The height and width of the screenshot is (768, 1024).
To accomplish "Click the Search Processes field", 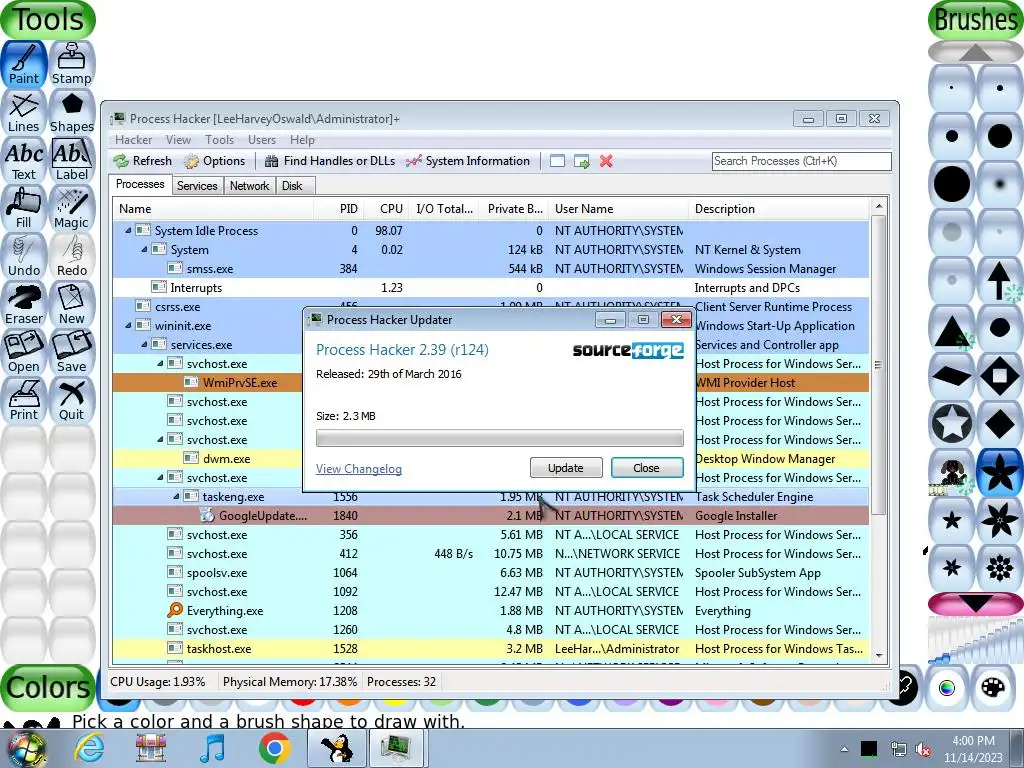I will coord(801,161).
